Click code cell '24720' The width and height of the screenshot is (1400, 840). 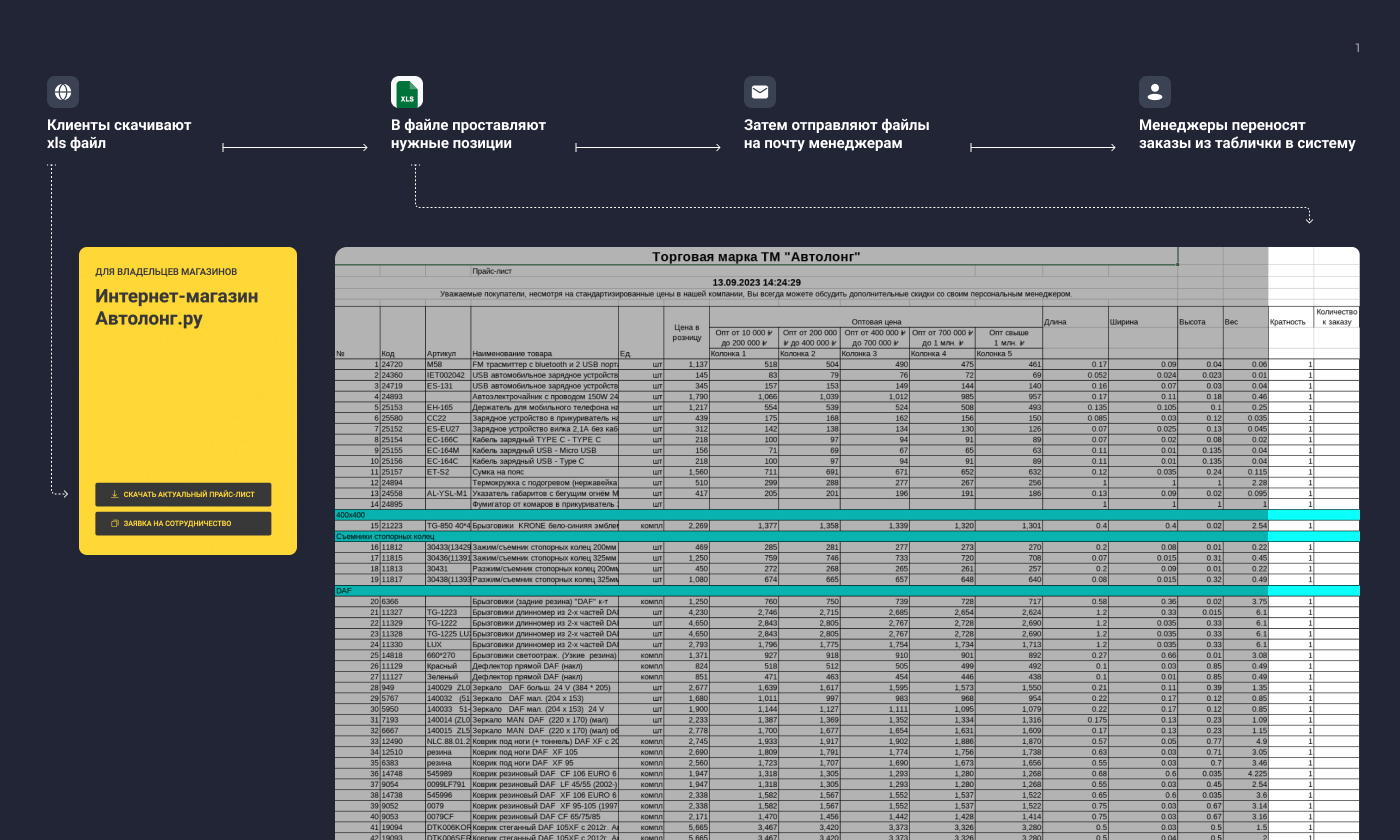402,364
